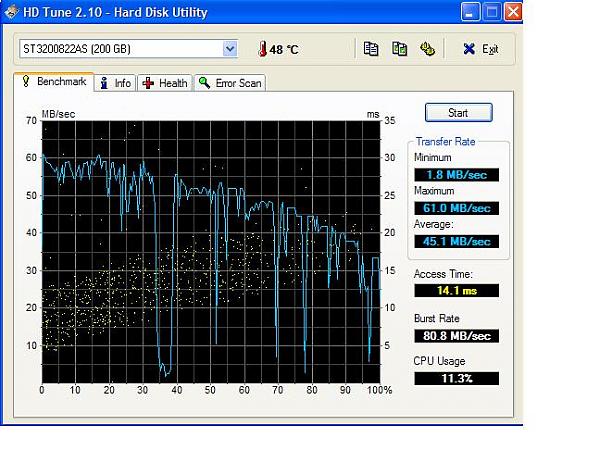Close the HD Tune window
Screen dimensions: 600x450
(x=513, y=12)
